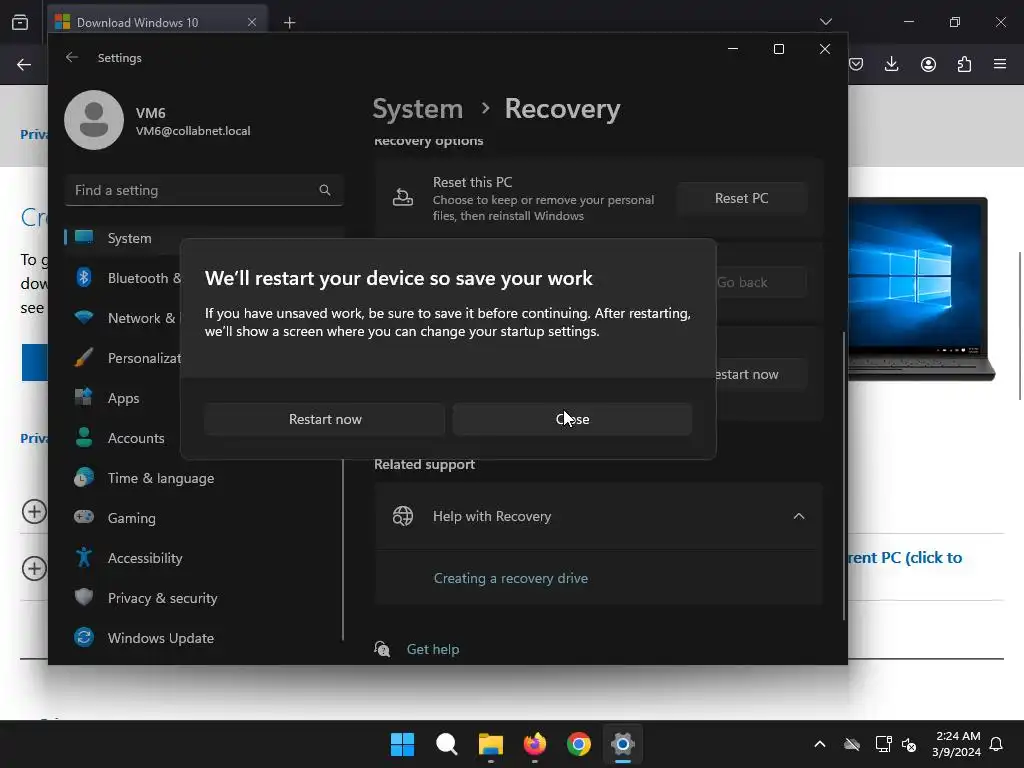Click the Apps icon in the sidebar
The width and height of the screenshot is (1024, 768).
tap(84, 397)
